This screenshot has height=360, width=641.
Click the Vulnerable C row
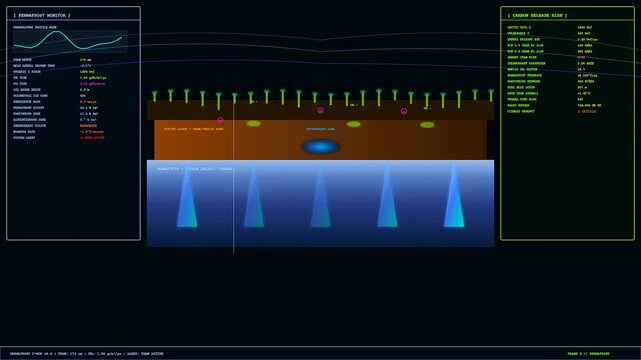[549, 34]
